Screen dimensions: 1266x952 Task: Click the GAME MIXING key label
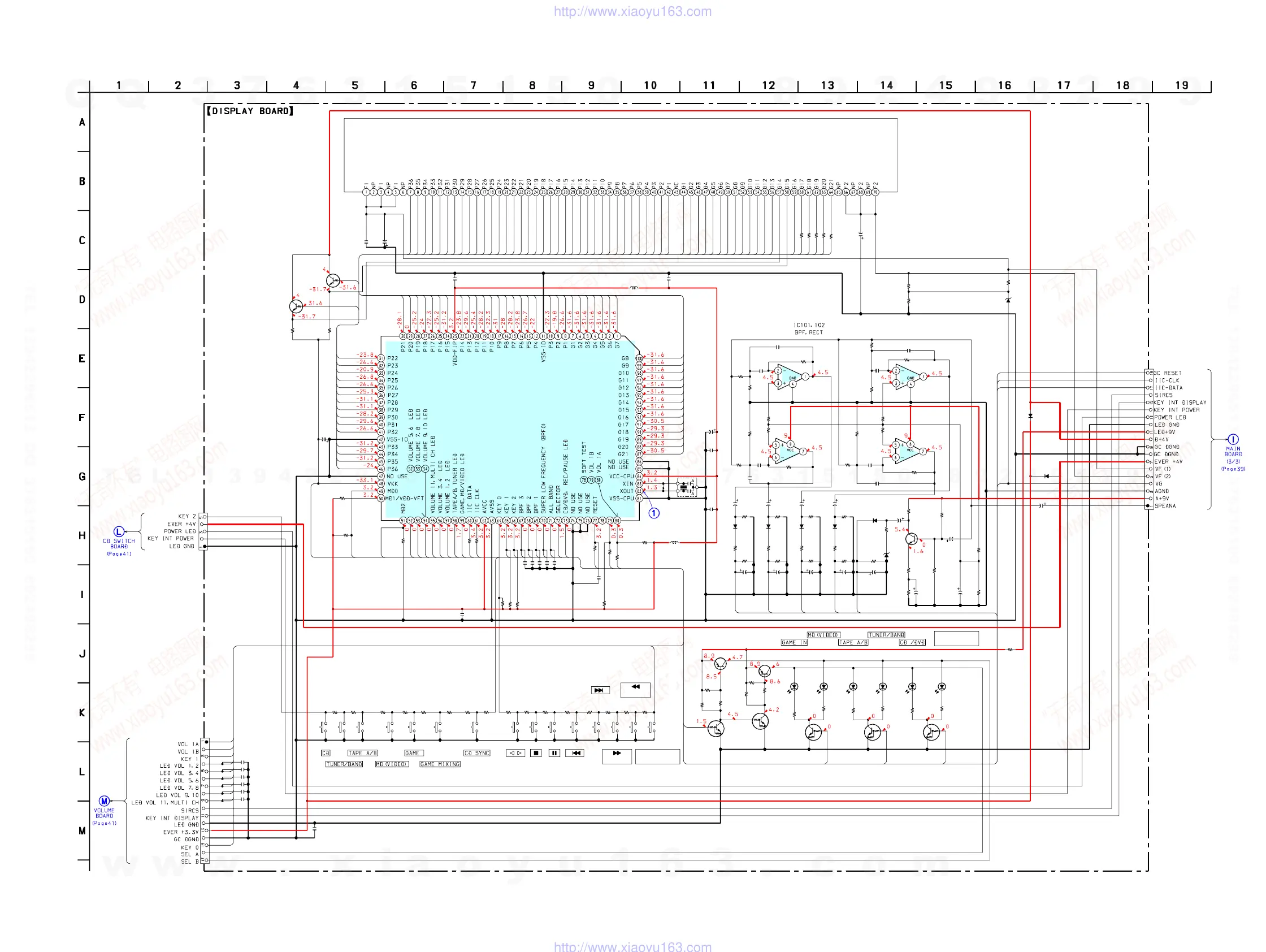pos(440,764)
